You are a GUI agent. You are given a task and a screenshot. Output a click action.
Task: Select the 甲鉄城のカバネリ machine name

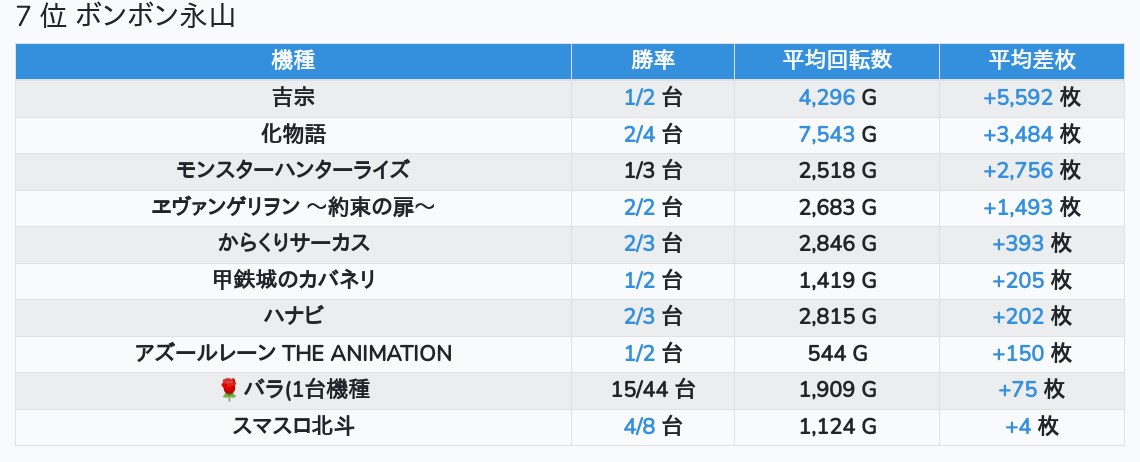pyautogui.click(x=293, y=280)
